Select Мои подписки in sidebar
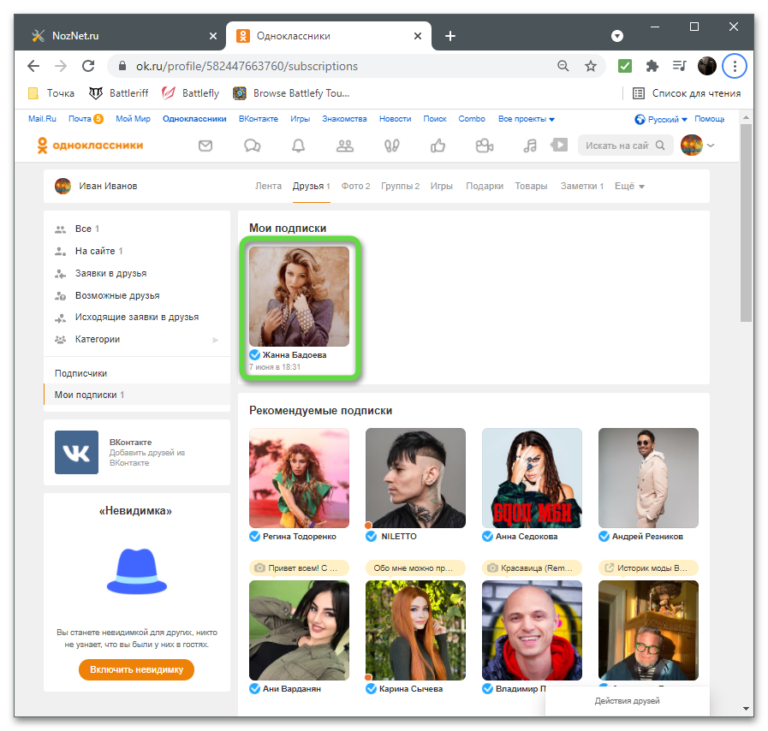768x731 pixels. (137, 395)
